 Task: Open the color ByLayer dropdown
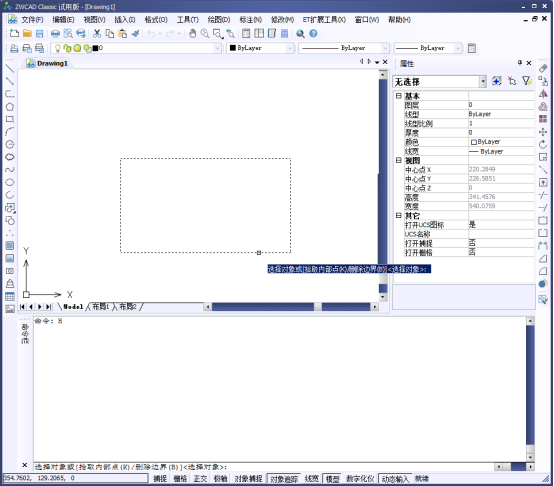click(260, 48)
